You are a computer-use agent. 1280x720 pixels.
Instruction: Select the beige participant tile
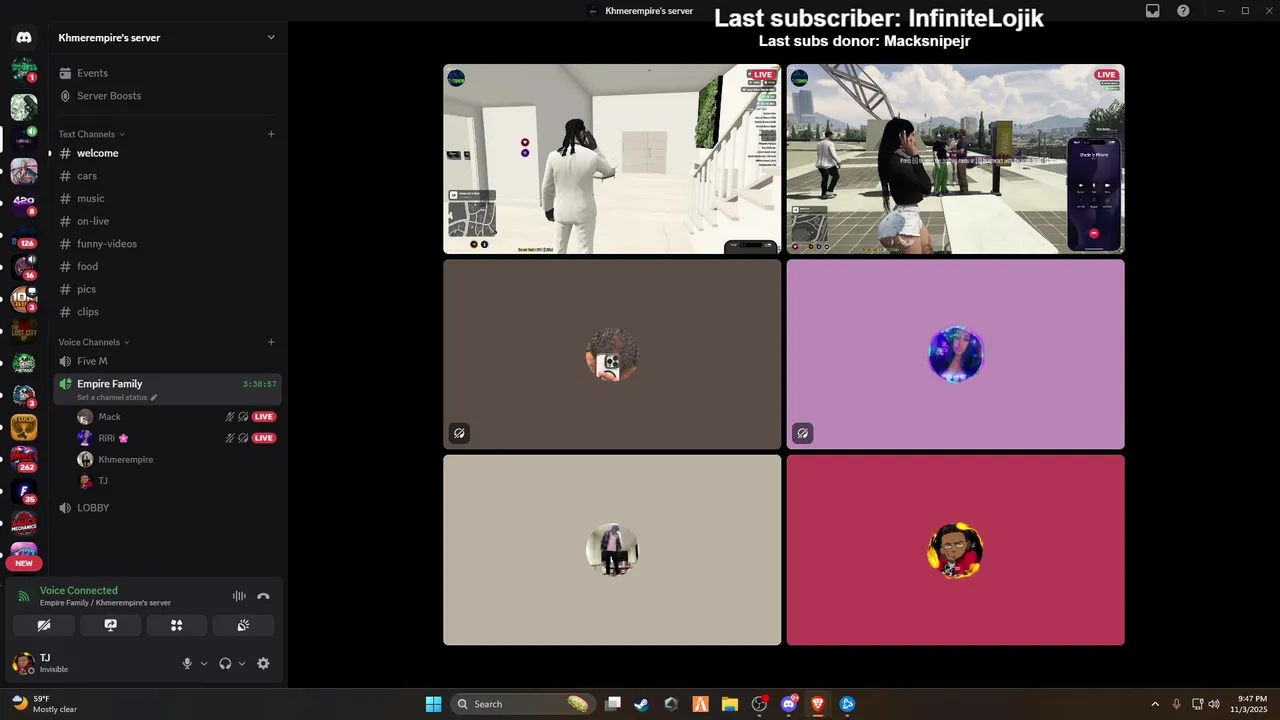pos(612,550)
